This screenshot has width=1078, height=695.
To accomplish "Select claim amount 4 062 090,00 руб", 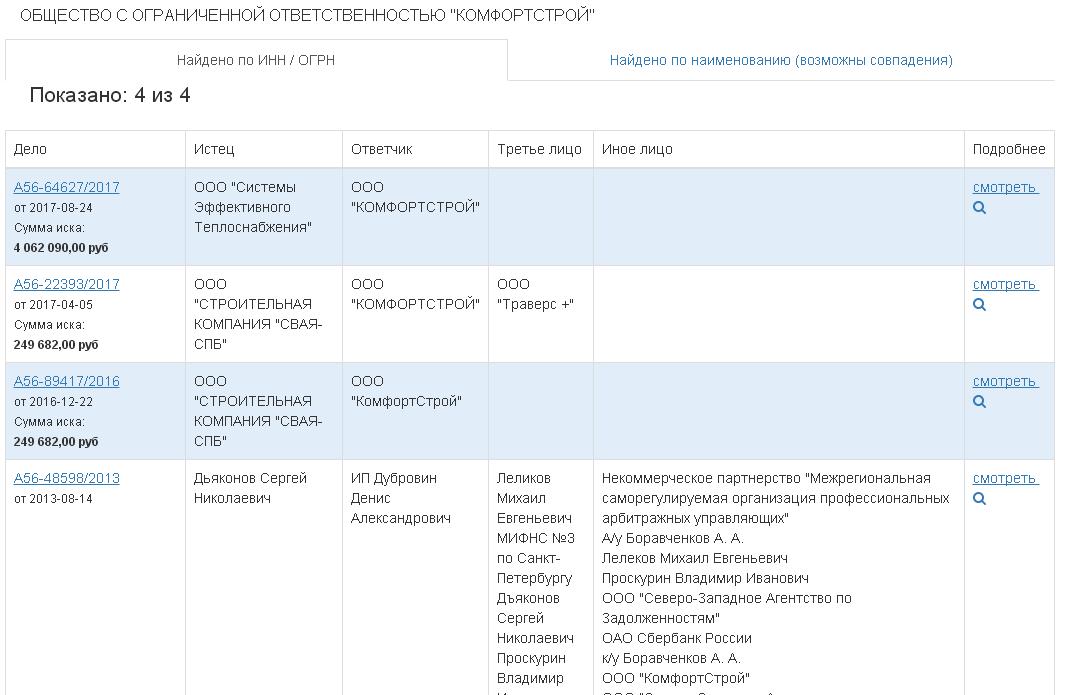I will click(x=61, y=247).
